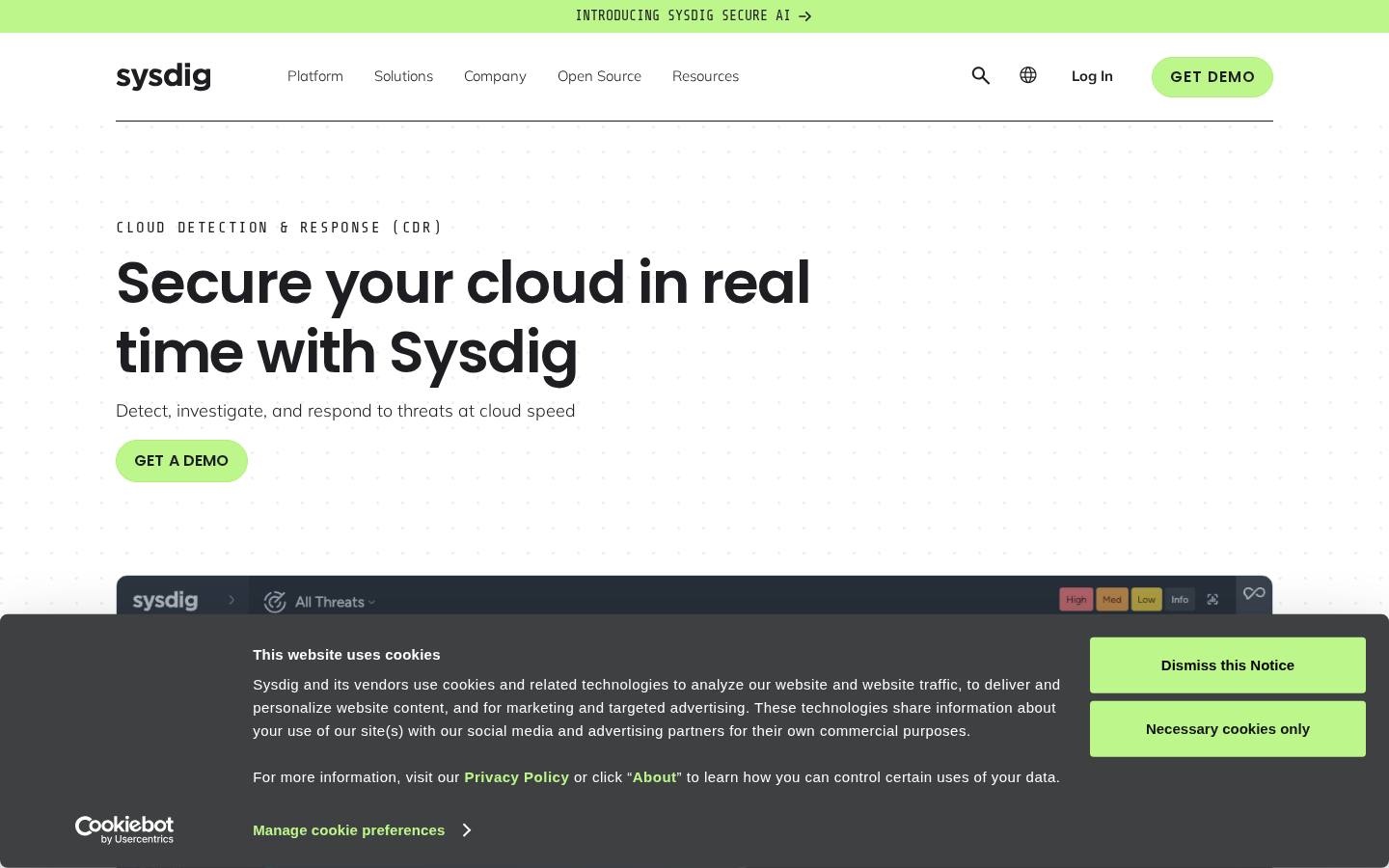1389x868 pixels.
Task: Open the Resources menu
Action: [705, 76]
